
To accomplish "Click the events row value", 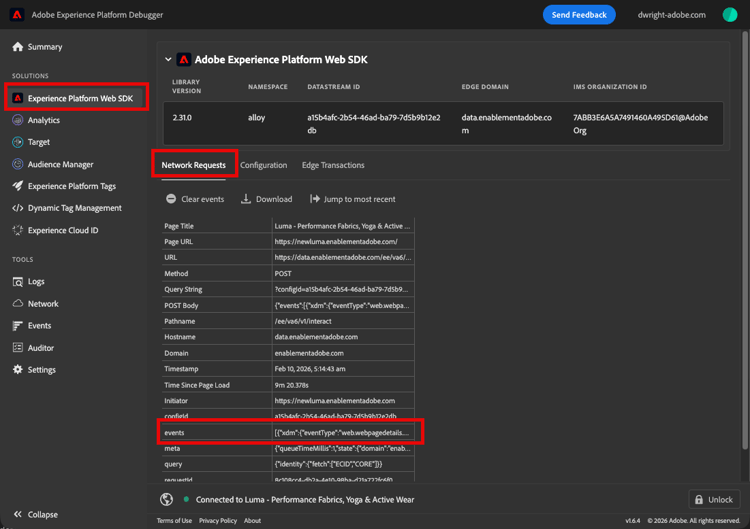I will pyautogui.click(x=342, y=432).
